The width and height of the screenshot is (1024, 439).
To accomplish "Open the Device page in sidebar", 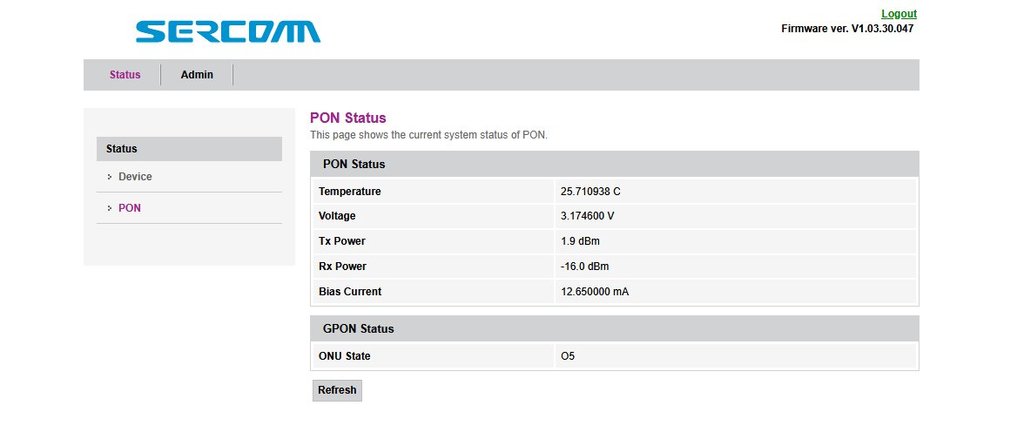I will (x=135, y=177).
